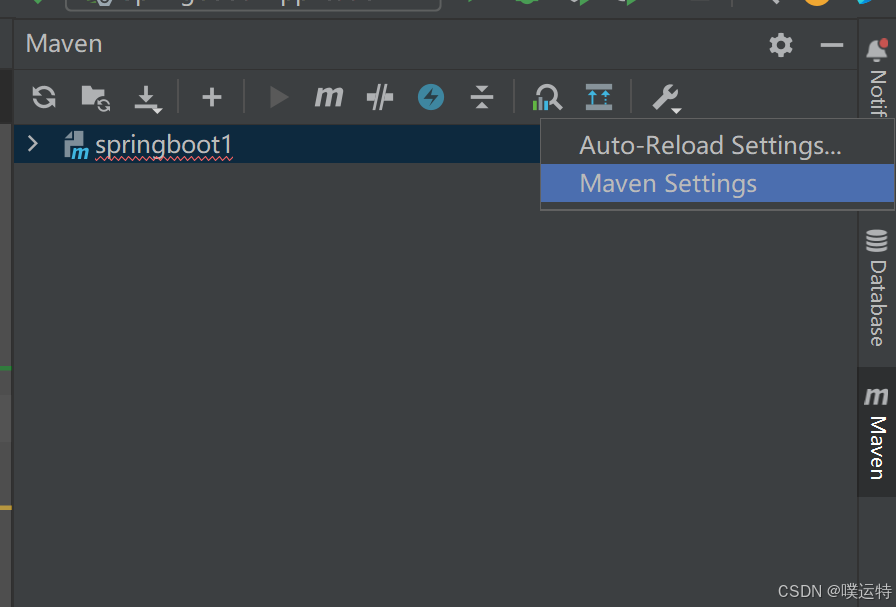Add Maven project with plus icon
The image size is (896, 607).
[211, 97]
